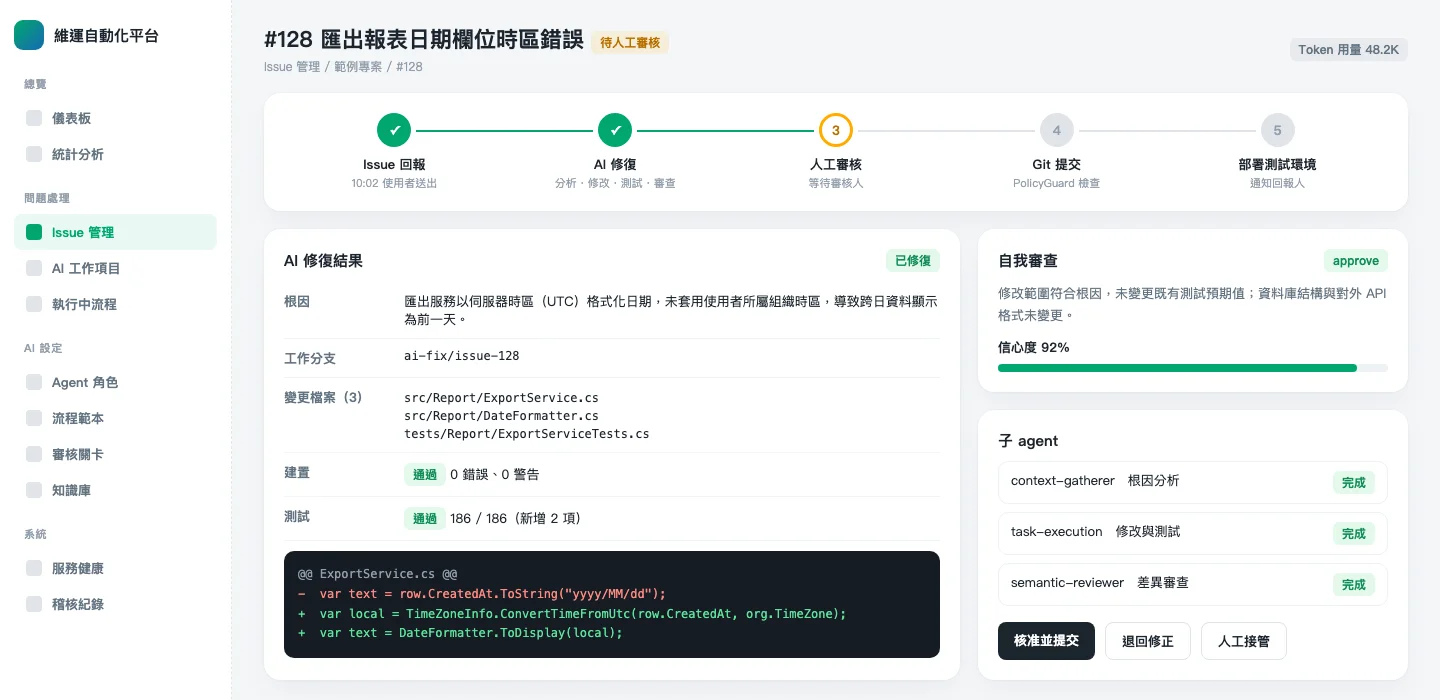
Task: Click Issue 管理 breadcrumb link
Action: (x=292, y=67)
